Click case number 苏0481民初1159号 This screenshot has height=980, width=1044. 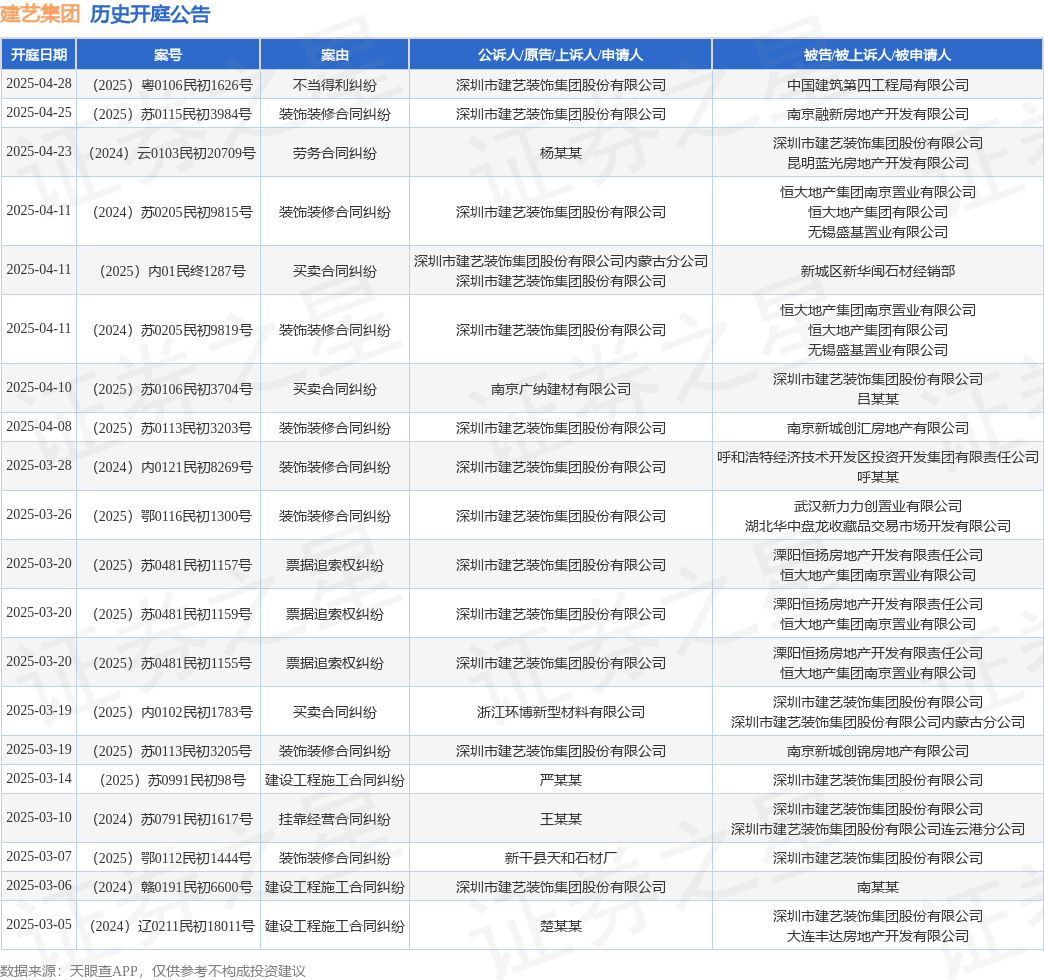pos(172,614)
